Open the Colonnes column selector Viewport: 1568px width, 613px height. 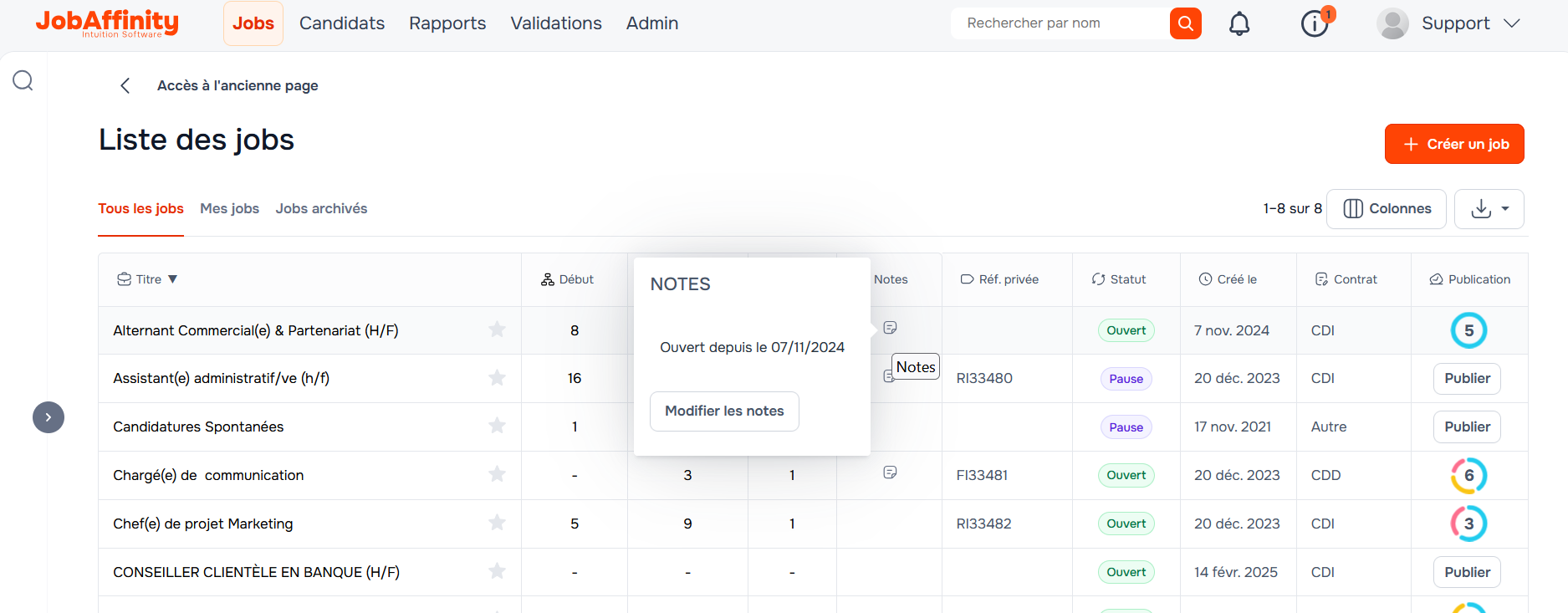pyautogui.click(x=1387, y=209)
